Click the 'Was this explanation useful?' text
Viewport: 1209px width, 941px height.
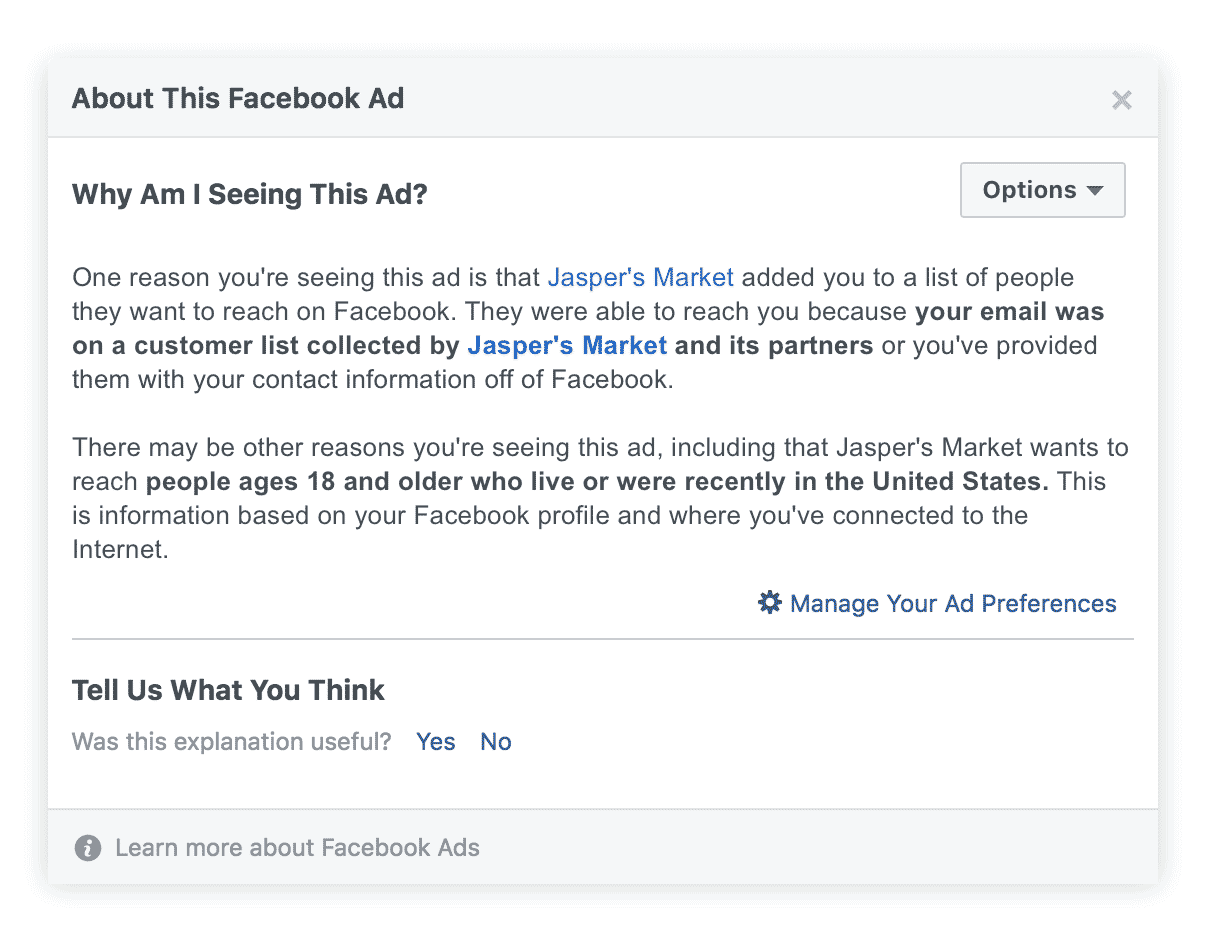point(232,742)
